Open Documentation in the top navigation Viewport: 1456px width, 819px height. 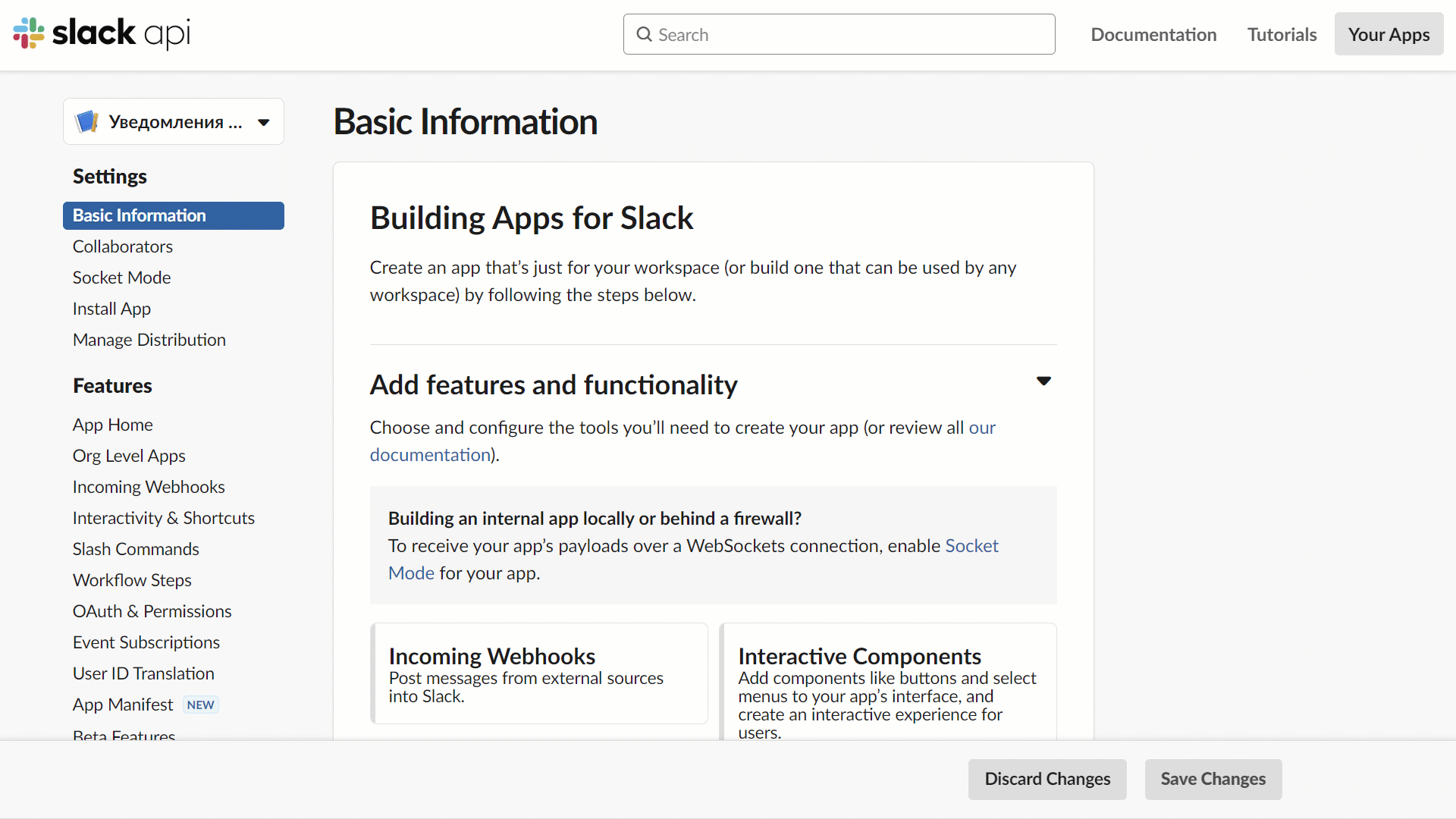tap(1153, 34)
